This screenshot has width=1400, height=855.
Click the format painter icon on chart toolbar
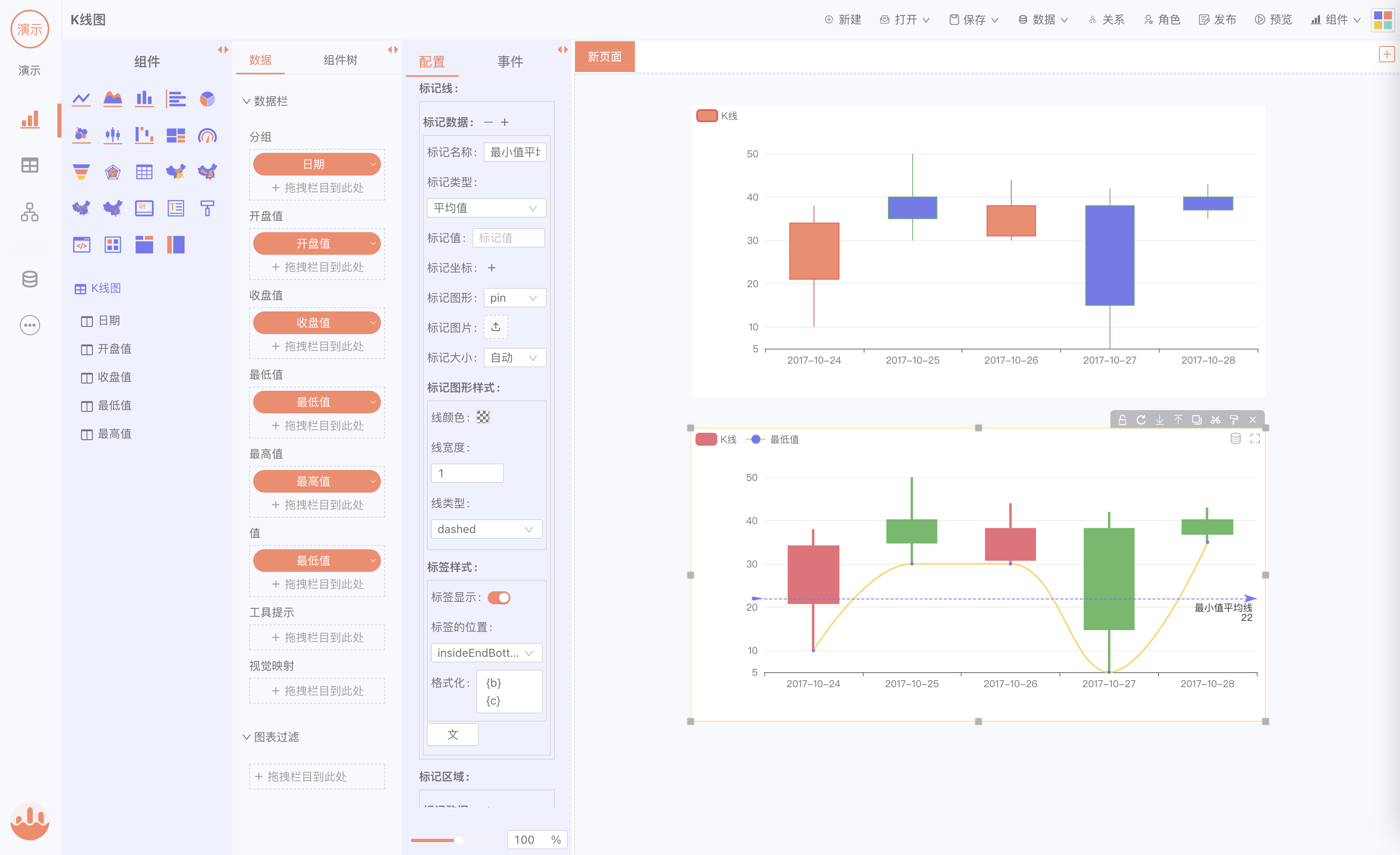[x=1234, y=420]
